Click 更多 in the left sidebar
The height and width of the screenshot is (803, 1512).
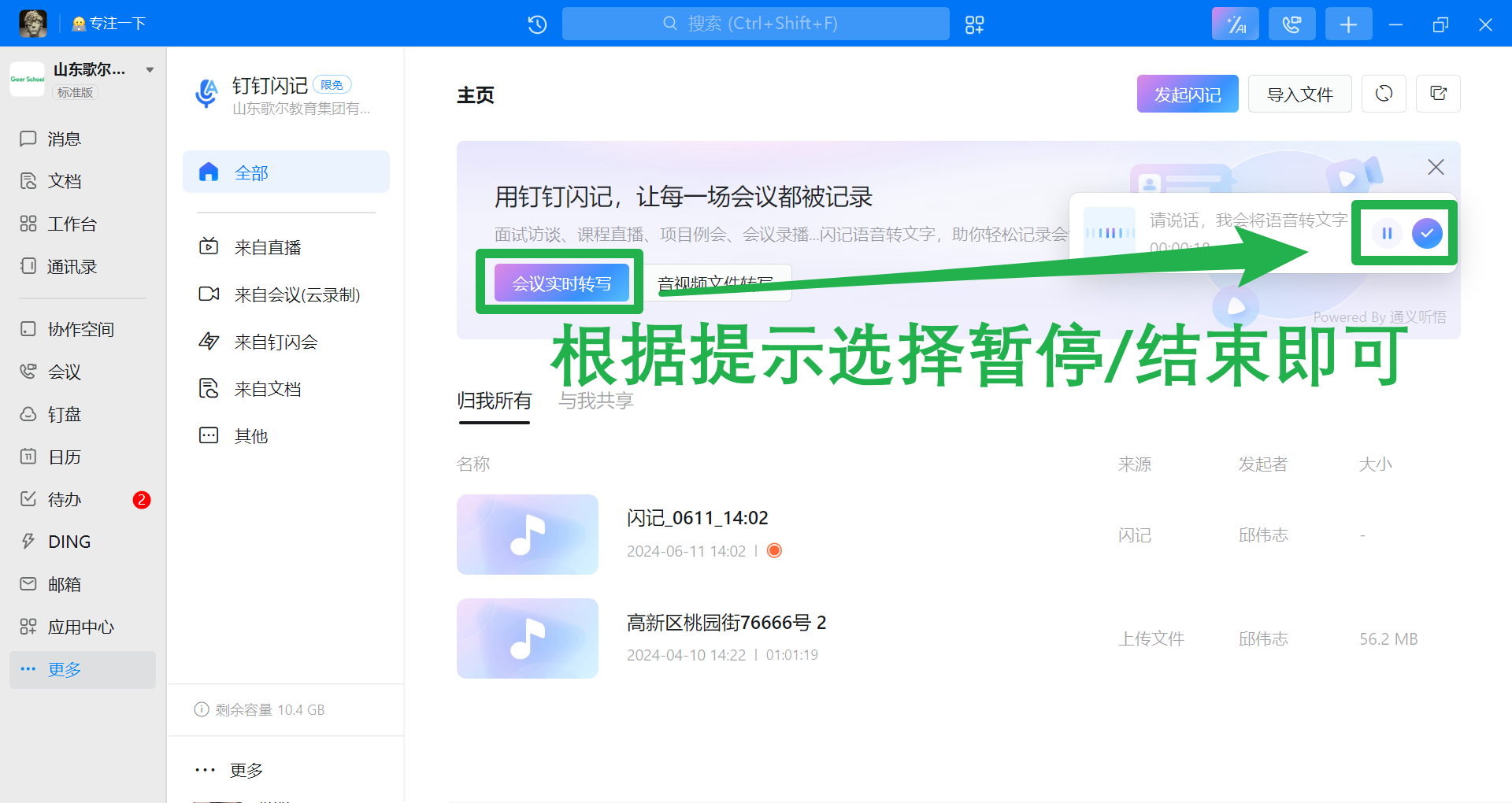pyautogui.click(x=83, y=670)
